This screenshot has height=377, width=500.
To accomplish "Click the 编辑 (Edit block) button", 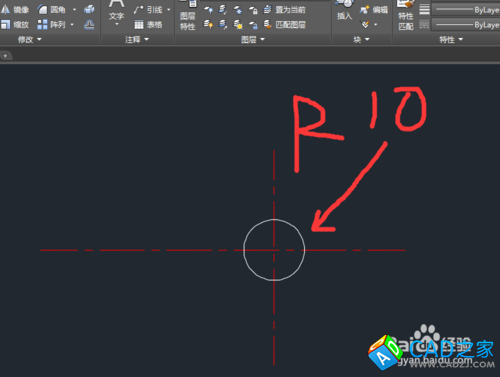I will (x=374, y=10).
